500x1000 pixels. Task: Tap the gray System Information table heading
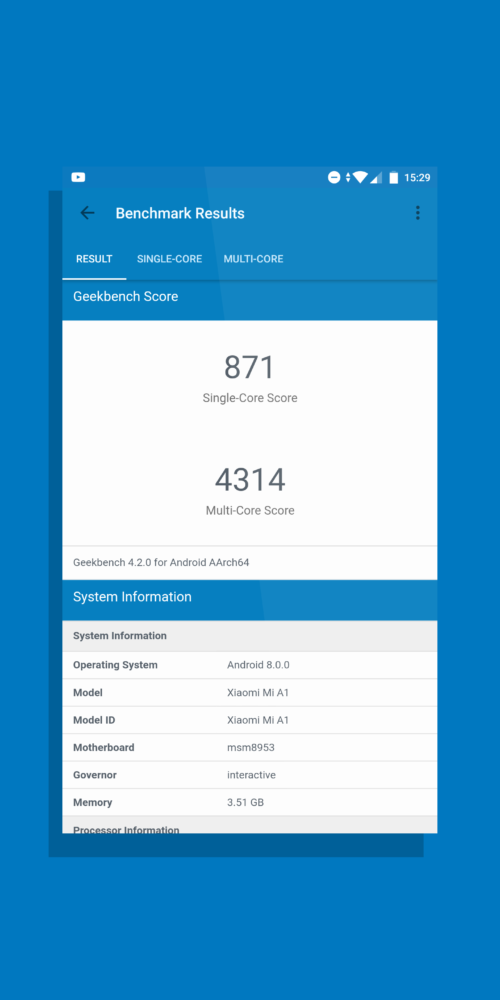coord(250,636)
